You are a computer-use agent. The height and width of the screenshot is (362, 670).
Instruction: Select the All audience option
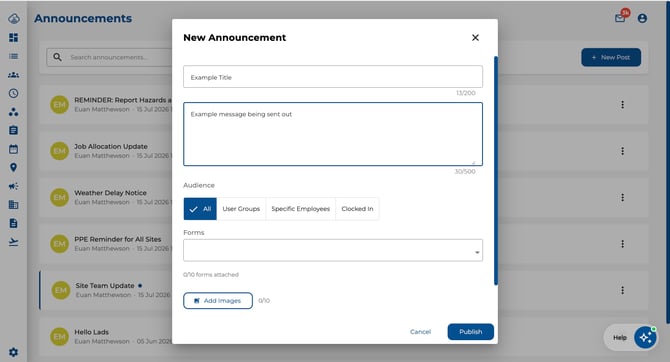click(200, 209)
